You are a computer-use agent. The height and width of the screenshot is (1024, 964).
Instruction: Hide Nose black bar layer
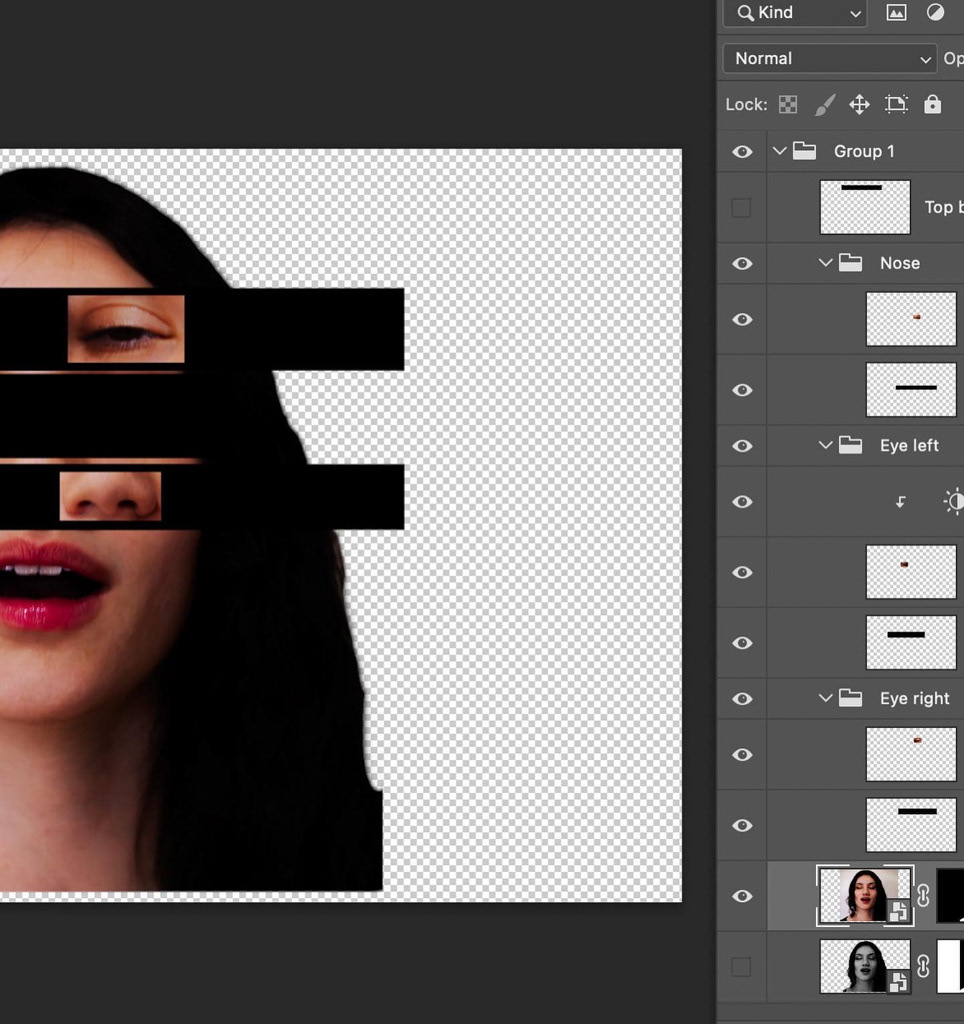[x=742, y=390]
